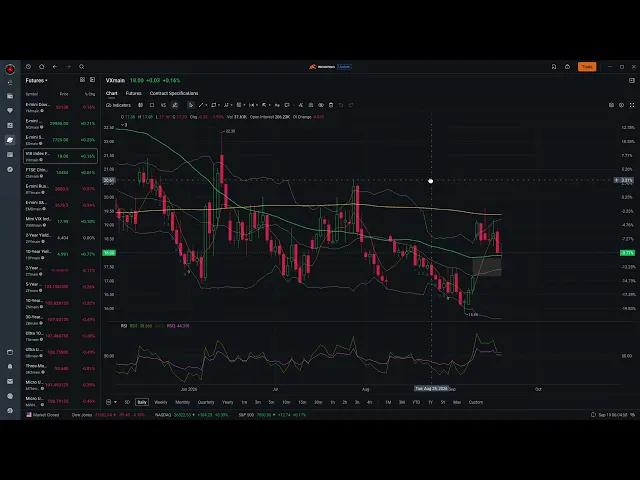Toggle drawing visibility eye icon
Image resolution: width=640 pixels, height=480 pixels.
(x=321, y=105)
